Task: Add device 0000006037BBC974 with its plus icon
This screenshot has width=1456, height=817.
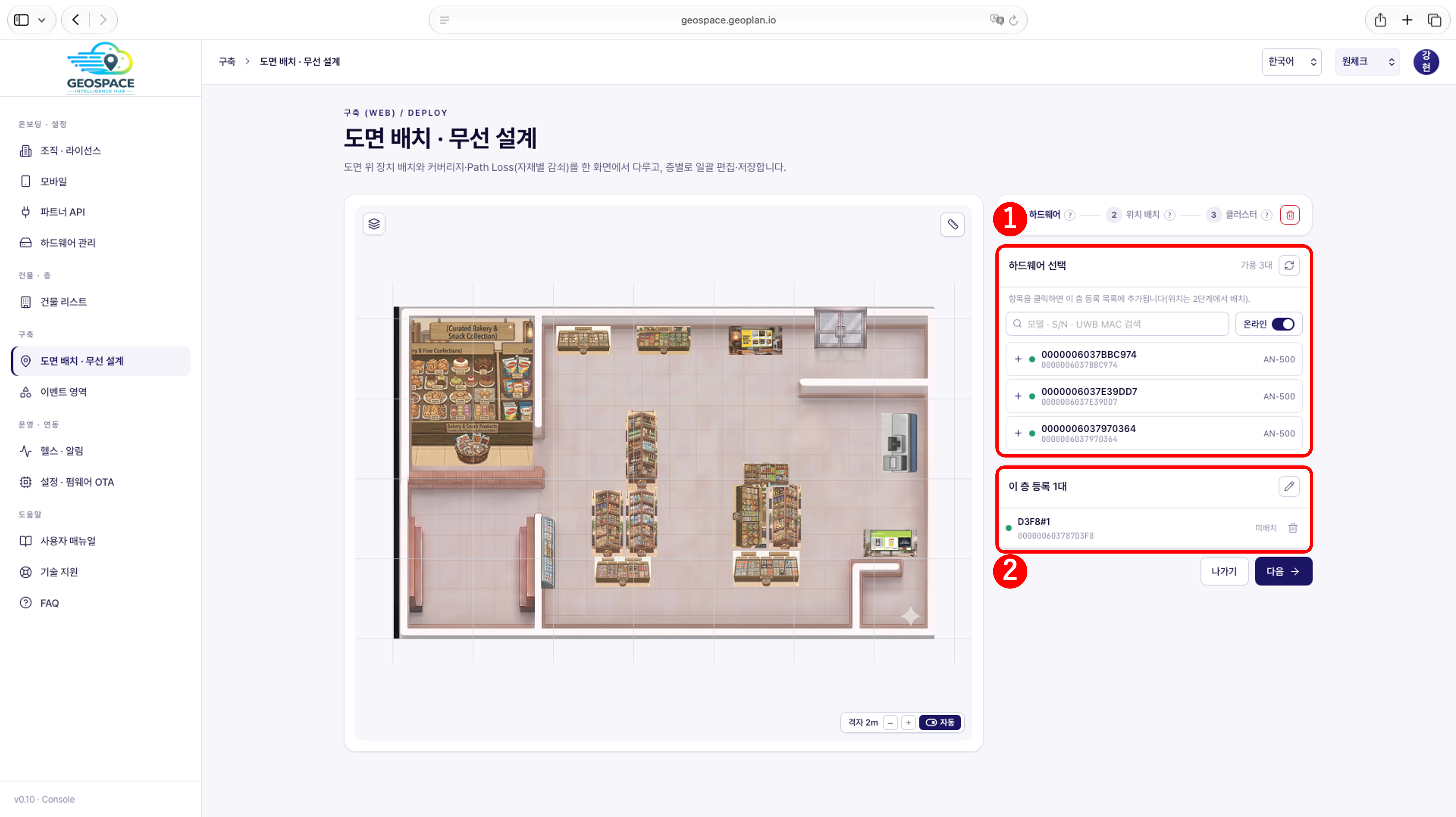Action: tap(1018, 359)
